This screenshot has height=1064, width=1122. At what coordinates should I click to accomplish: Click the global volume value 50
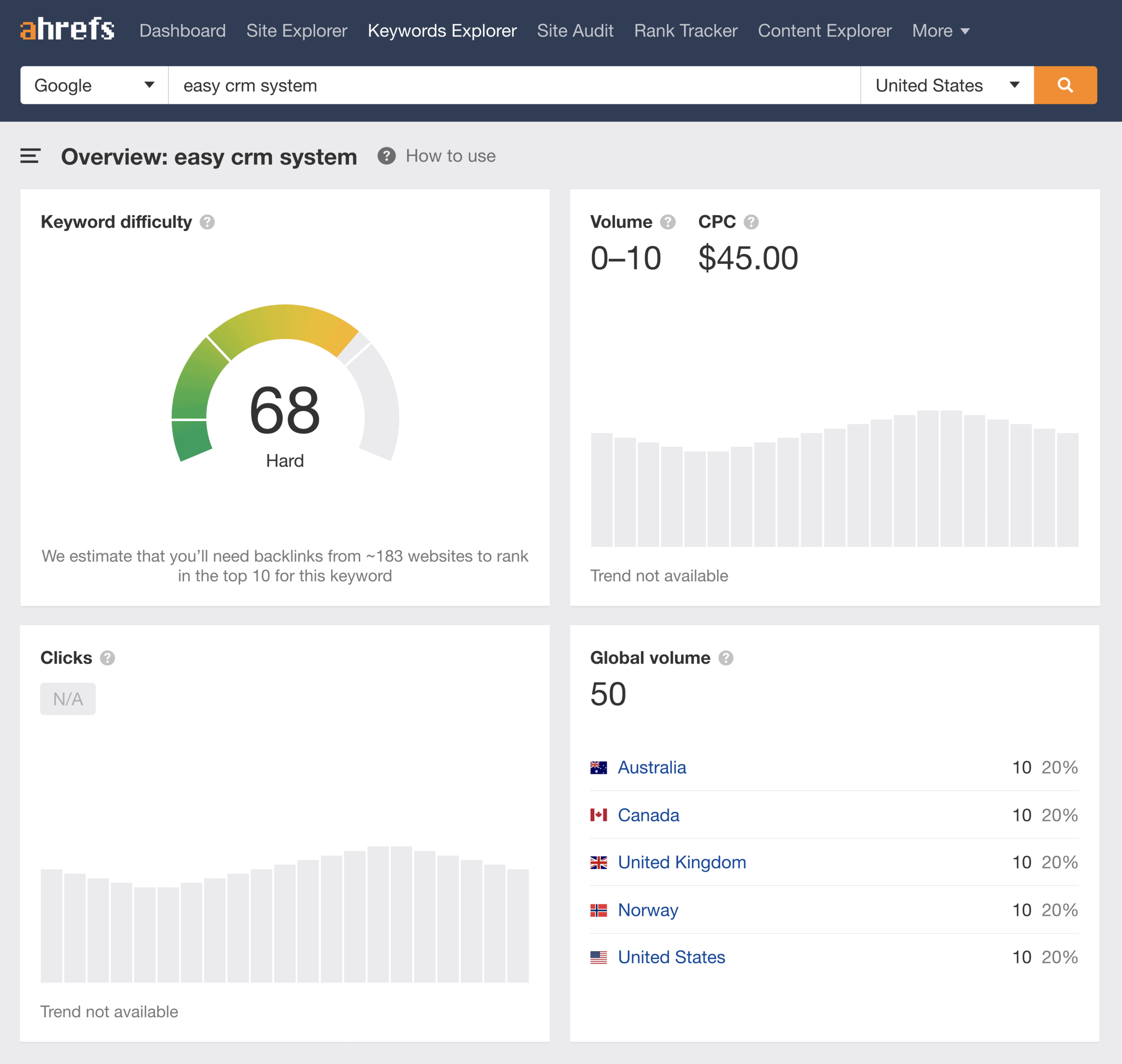[x=608, y=694]
